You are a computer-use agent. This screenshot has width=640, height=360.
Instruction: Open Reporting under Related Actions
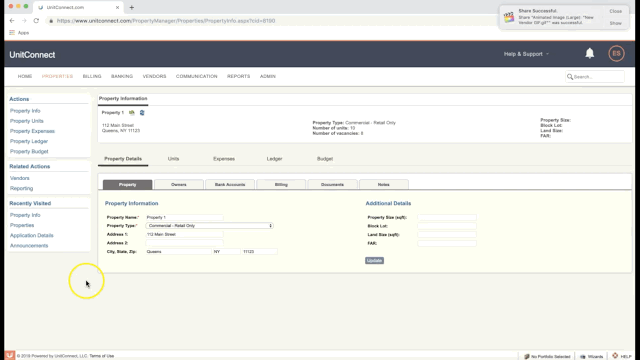pyautogui.click(x=21, y=189)
